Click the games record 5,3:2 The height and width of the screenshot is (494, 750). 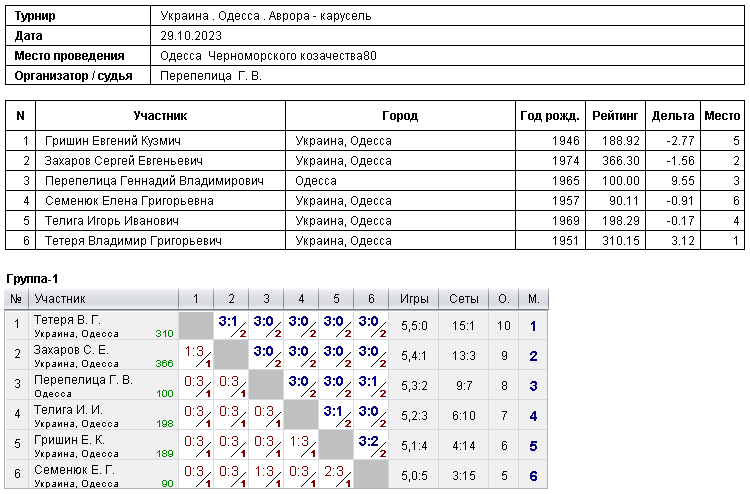414,386
